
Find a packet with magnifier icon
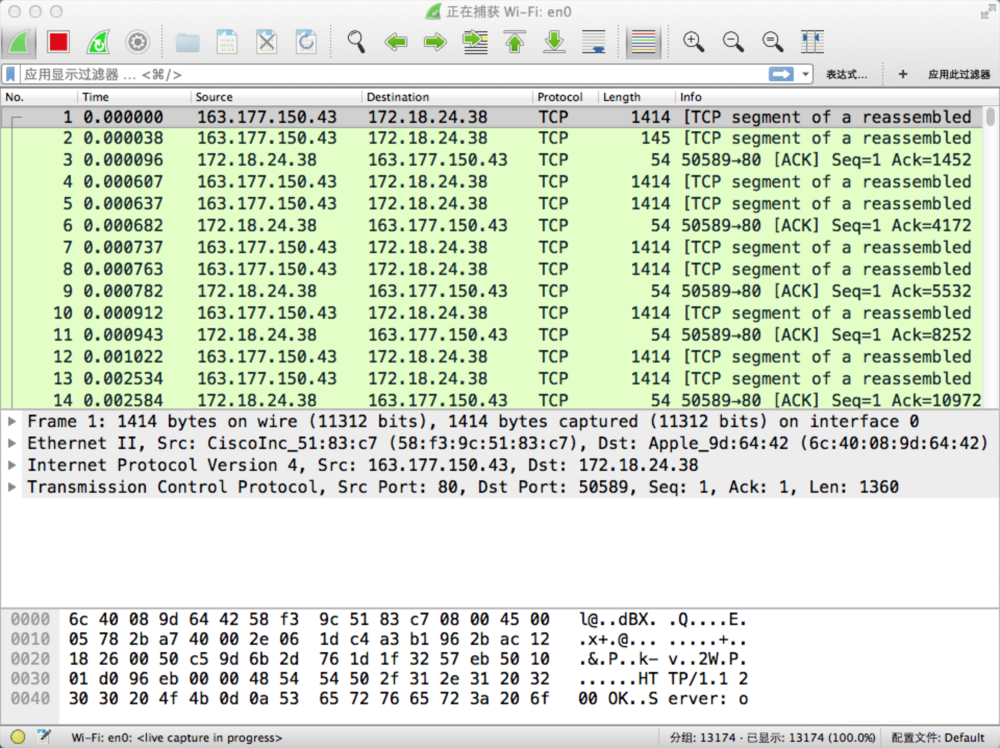(356, 42)
